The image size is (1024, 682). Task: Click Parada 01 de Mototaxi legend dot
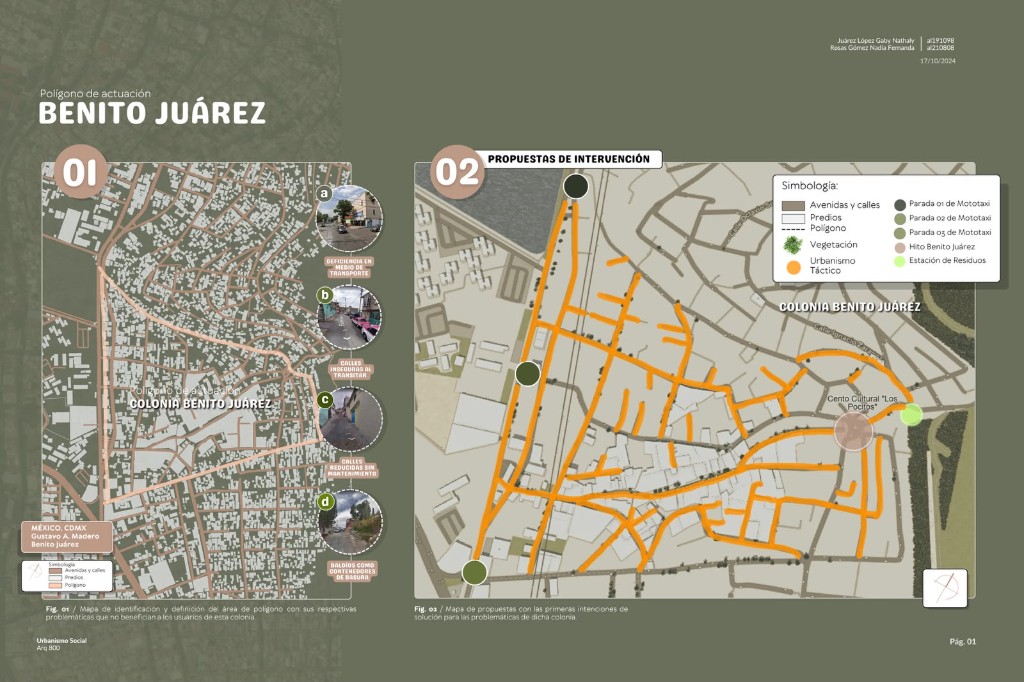(900, 204)
